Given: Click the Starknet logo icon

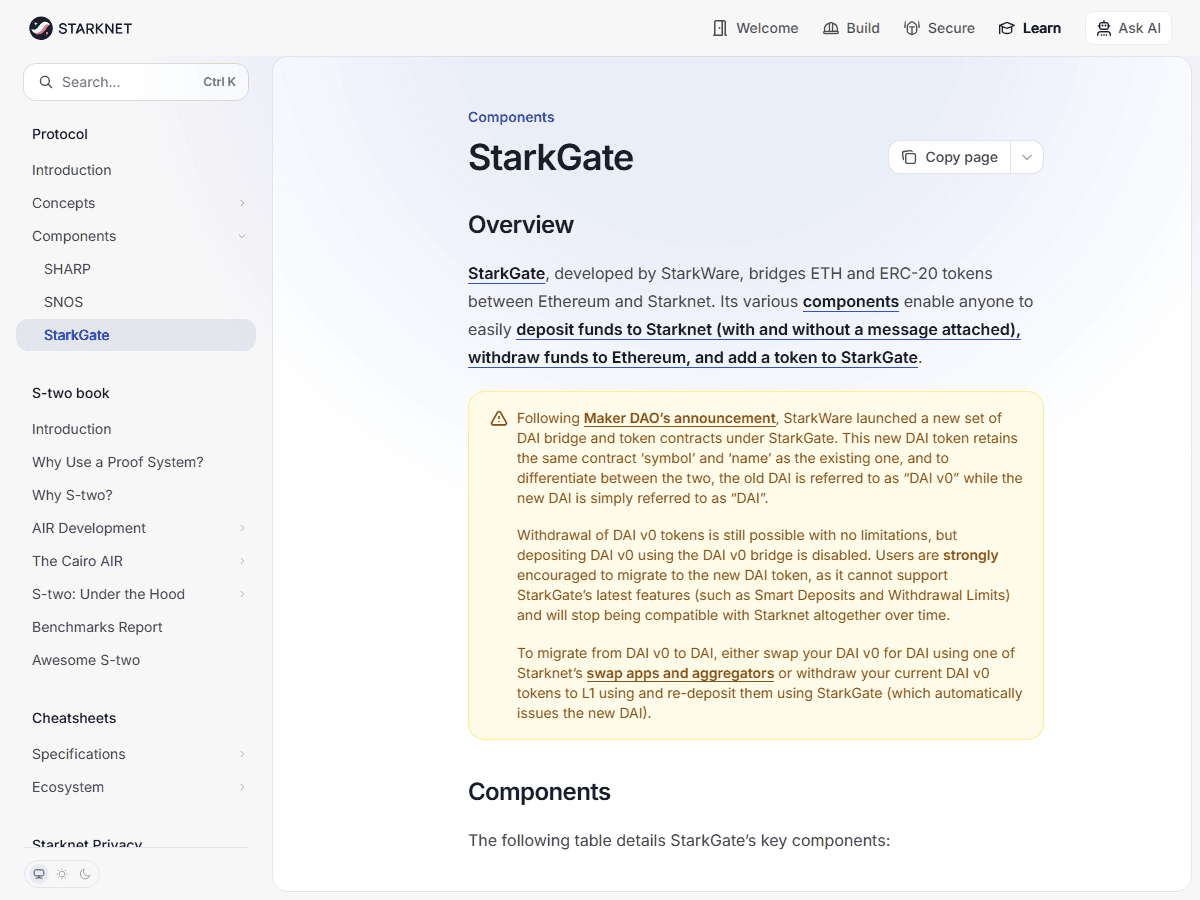Looking at the screenshot, I should coord(41,28).
